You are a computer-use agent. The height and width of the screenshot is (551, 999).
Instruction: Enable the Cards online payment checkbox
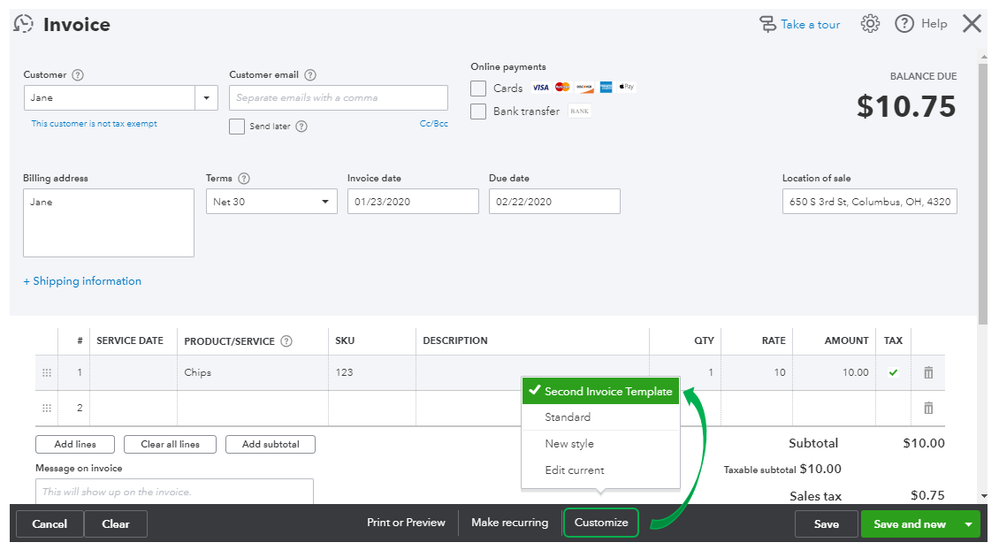point(479,89)
